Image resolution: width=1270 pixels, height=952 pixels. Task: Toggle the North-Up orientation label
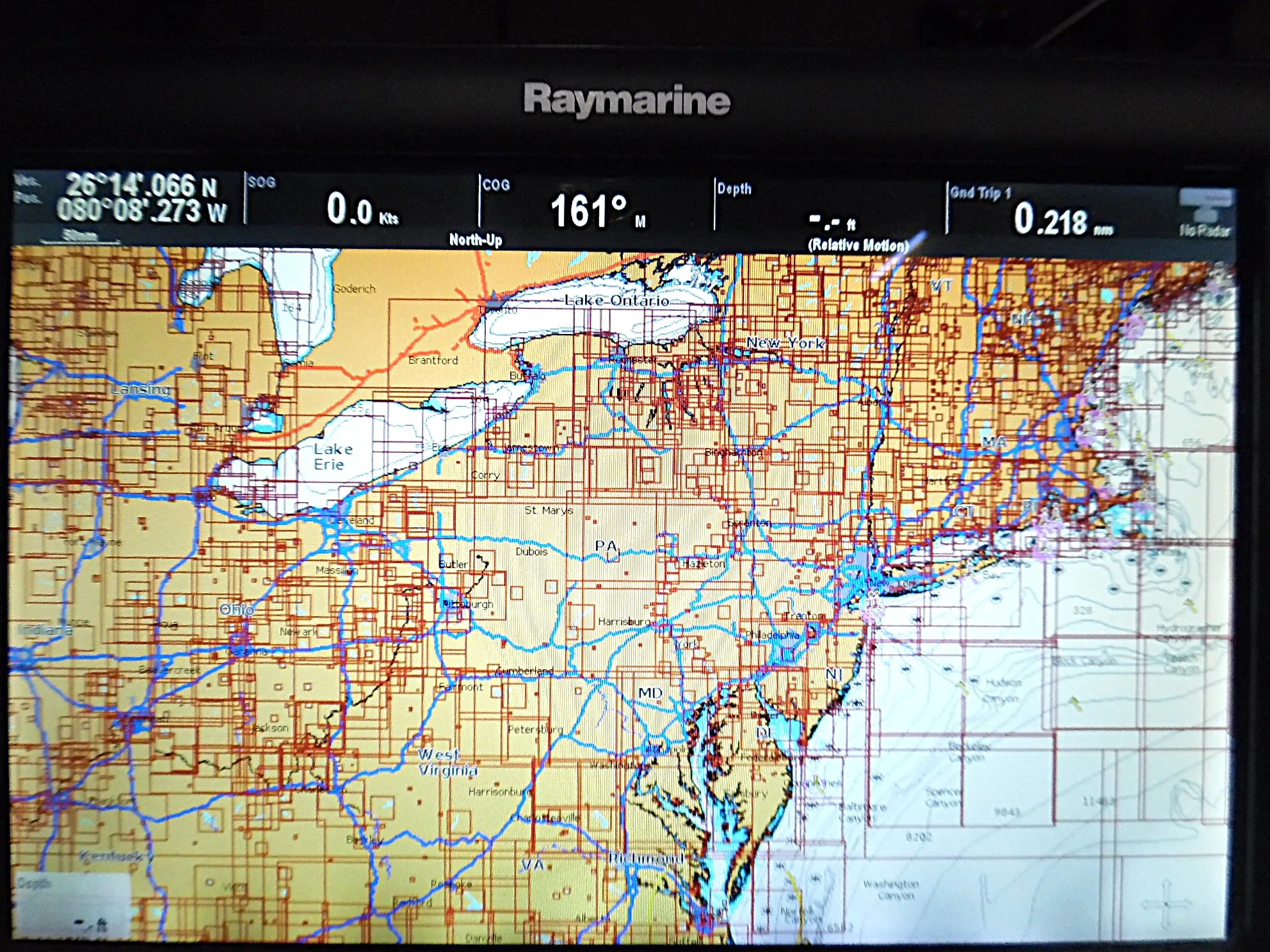point(476,240)
